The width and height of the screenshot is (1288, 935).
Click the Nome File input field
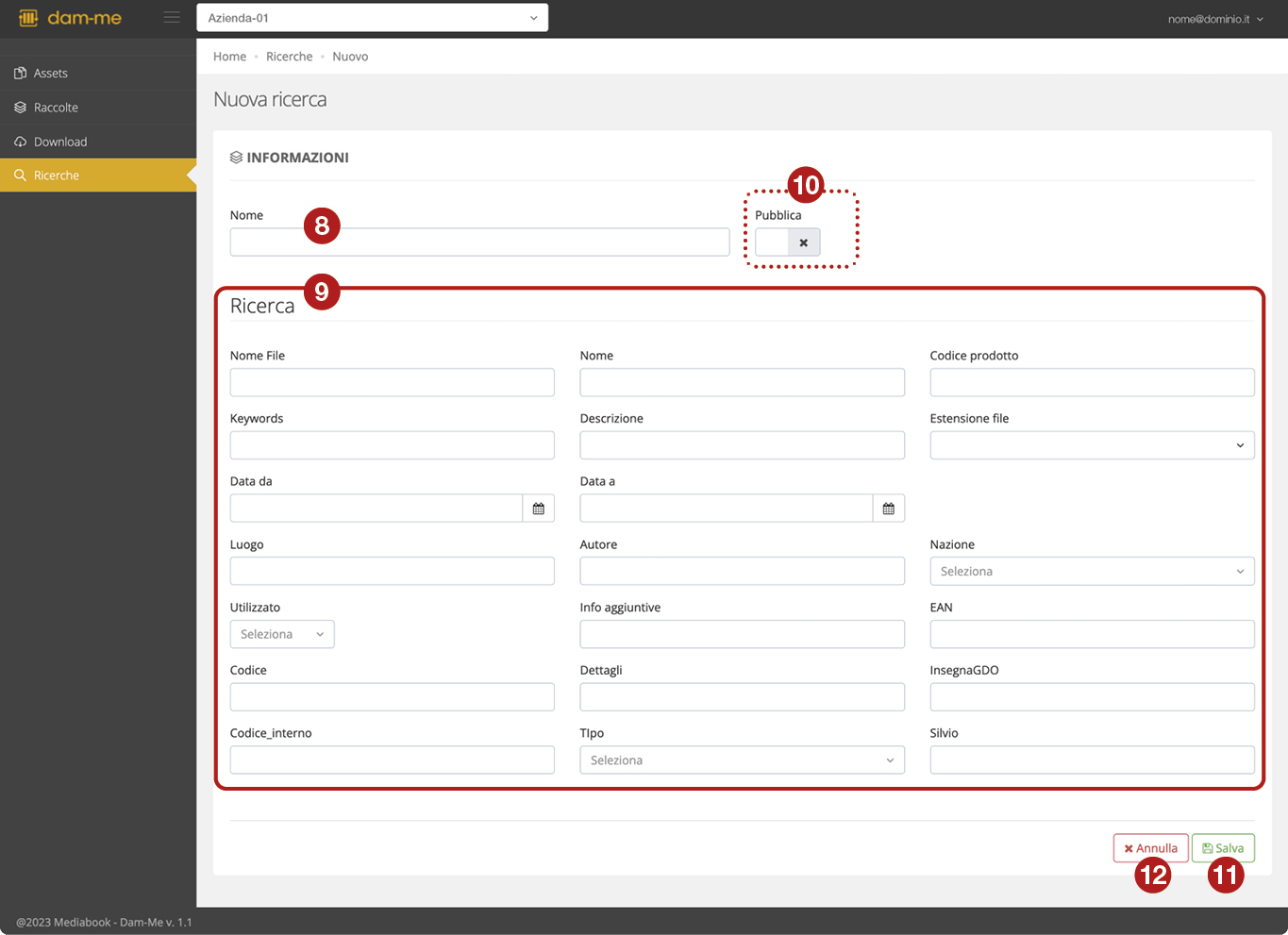point(392,382)
